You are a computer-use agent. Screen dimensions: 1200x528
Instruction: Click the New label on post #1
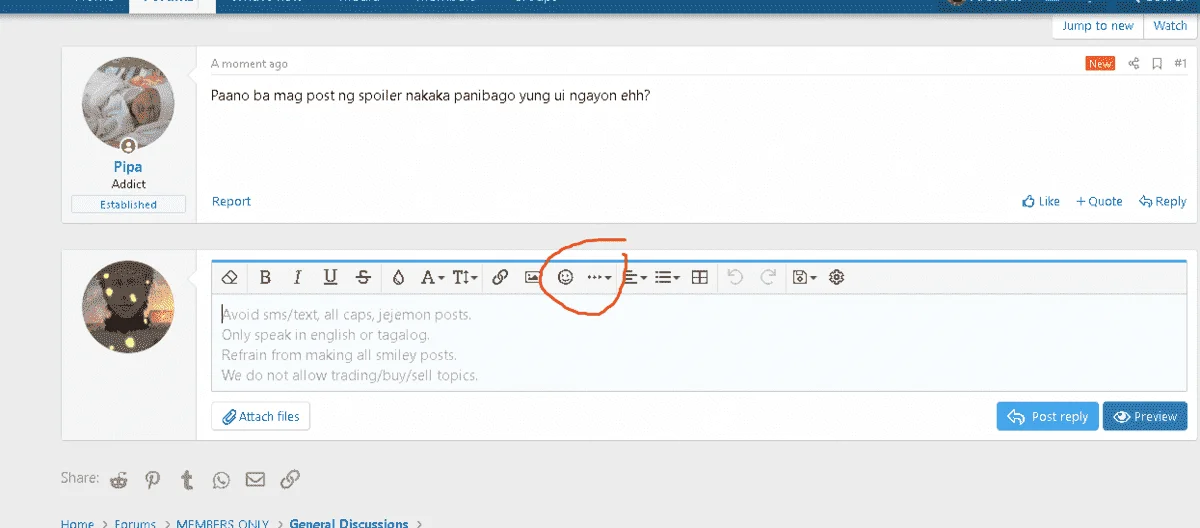tap(1100, 64)
